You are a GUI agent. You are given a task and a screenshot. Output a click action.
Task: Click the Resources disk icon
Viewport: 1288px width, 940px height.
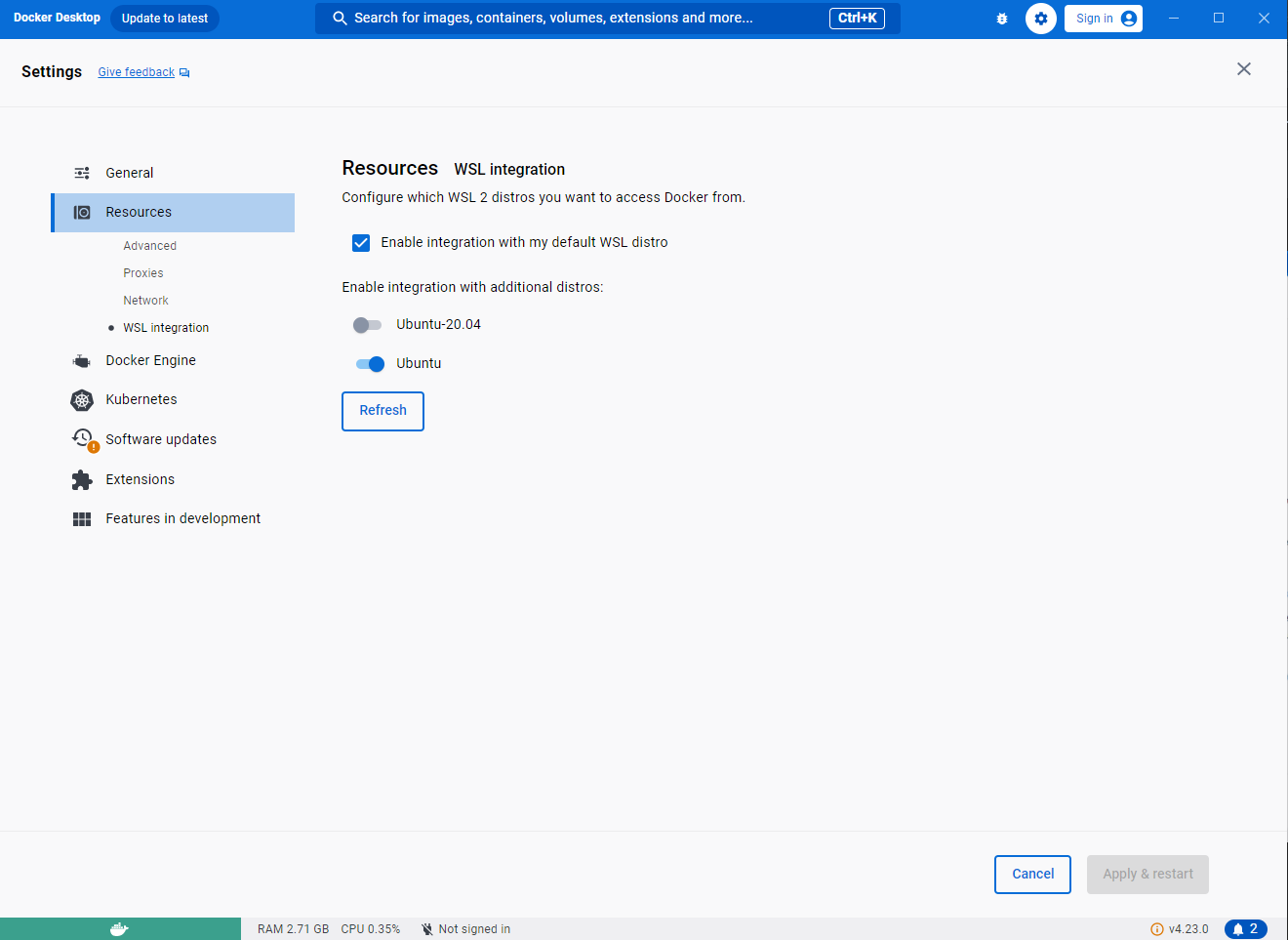pos(82,212)
